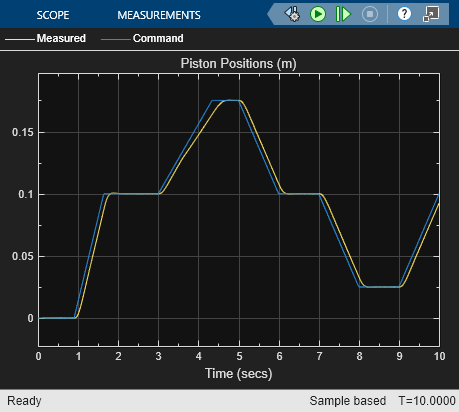Click the Step Back configuration icon
459x412 pixels.
pyautogui.click(x=292, y=14)
